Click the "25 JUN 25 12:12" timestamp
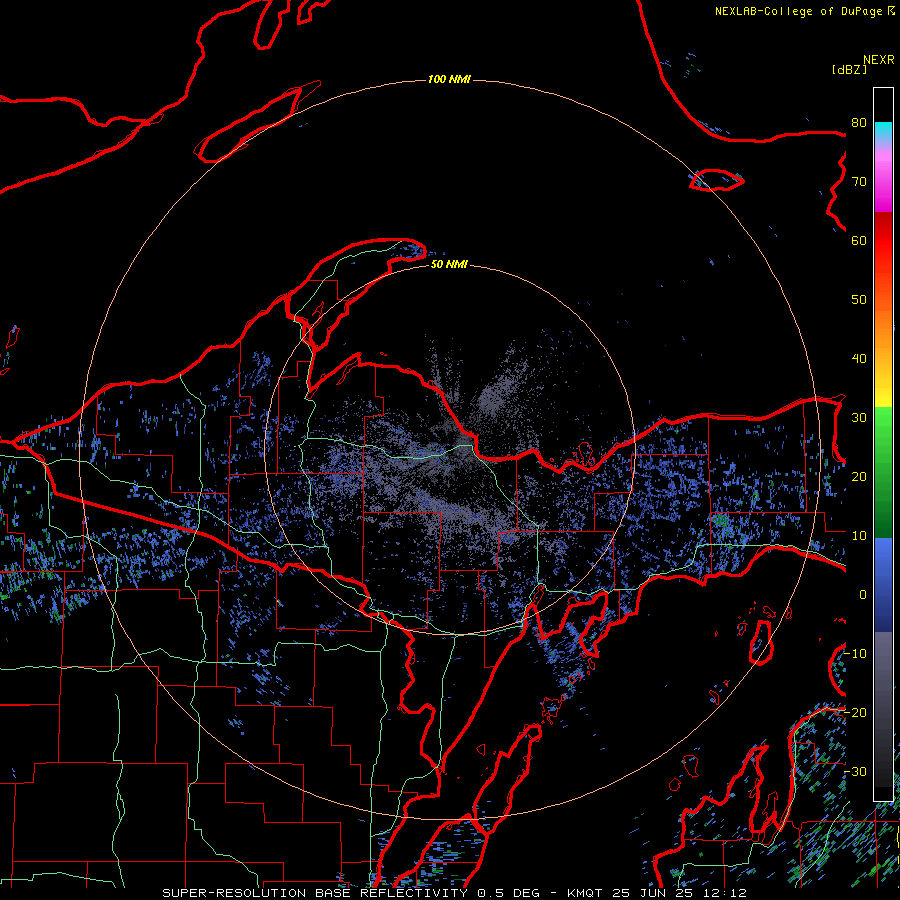The height and width of the screenshot is (900, 900). pyautogui.click(x=680, y=893)
